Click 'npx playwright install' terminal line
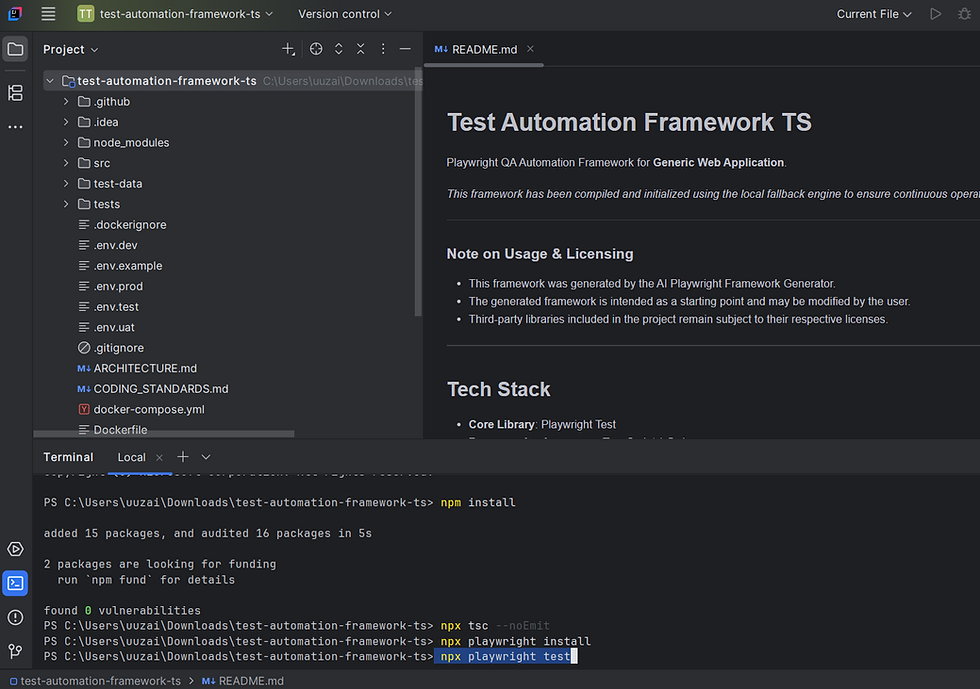The image size is (980, 689). tap(516, 641)
